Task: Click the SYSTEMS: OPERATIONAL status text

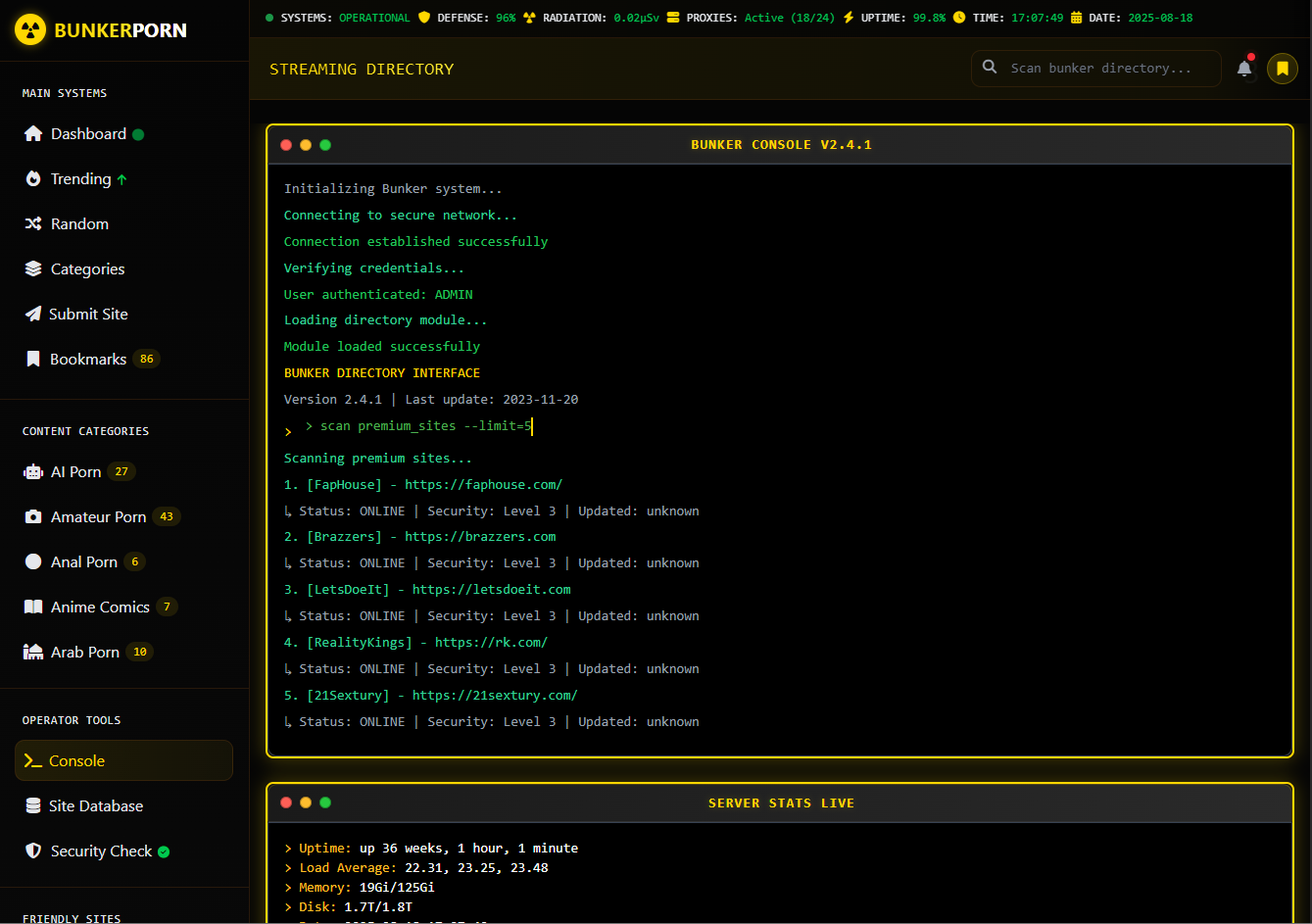Action: [x=346, y=18]
